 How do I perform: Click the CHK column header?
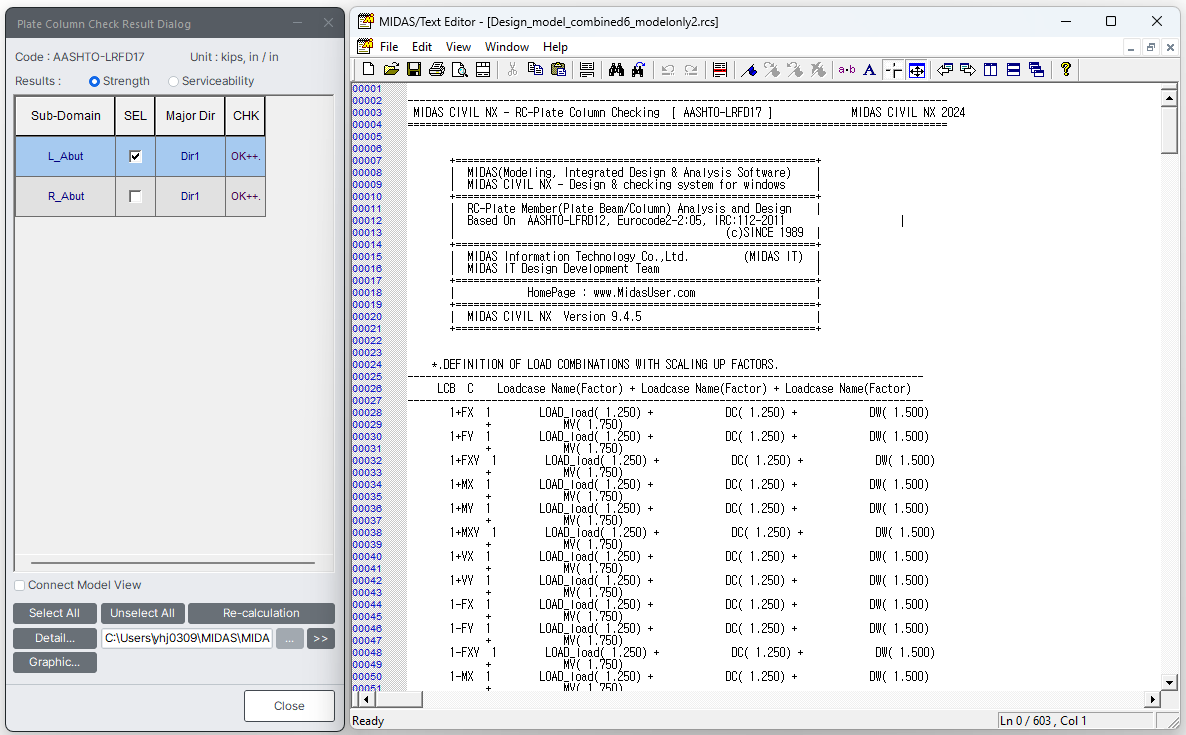point(246,116)
